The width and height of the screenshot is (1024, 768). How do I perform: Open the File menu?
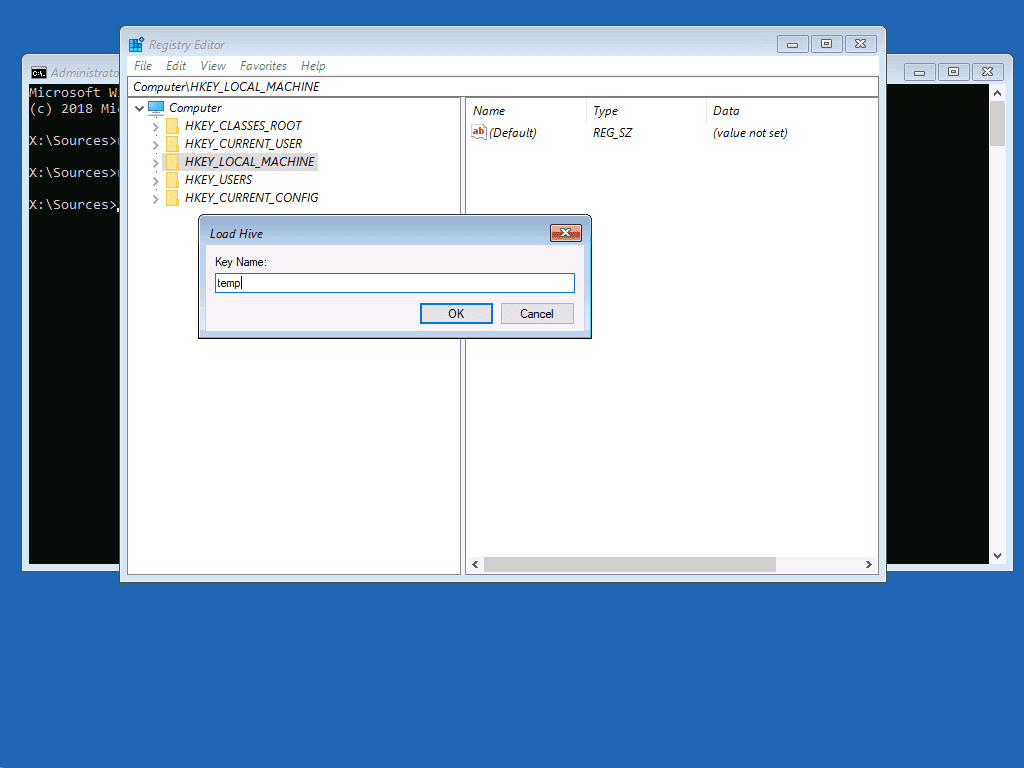[x=142, y=65]
